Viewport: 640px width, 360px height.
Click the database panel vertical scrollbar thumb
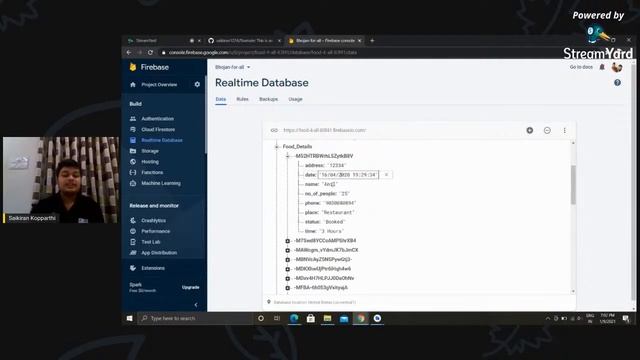(573, 184)
